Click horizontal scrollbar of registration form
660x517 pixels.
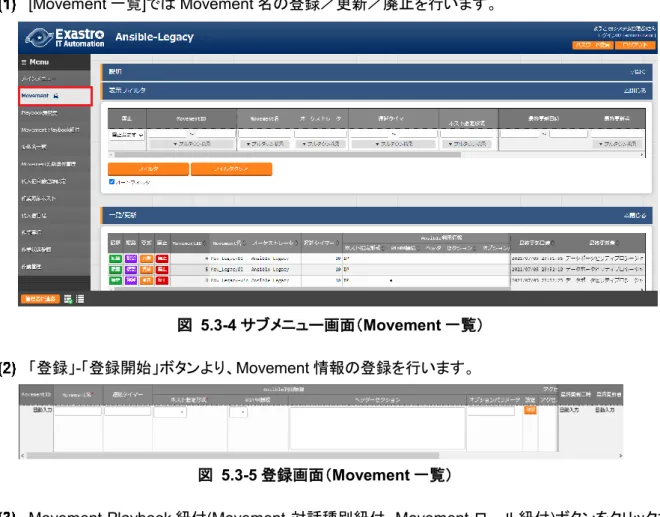(x=233, y=456)
